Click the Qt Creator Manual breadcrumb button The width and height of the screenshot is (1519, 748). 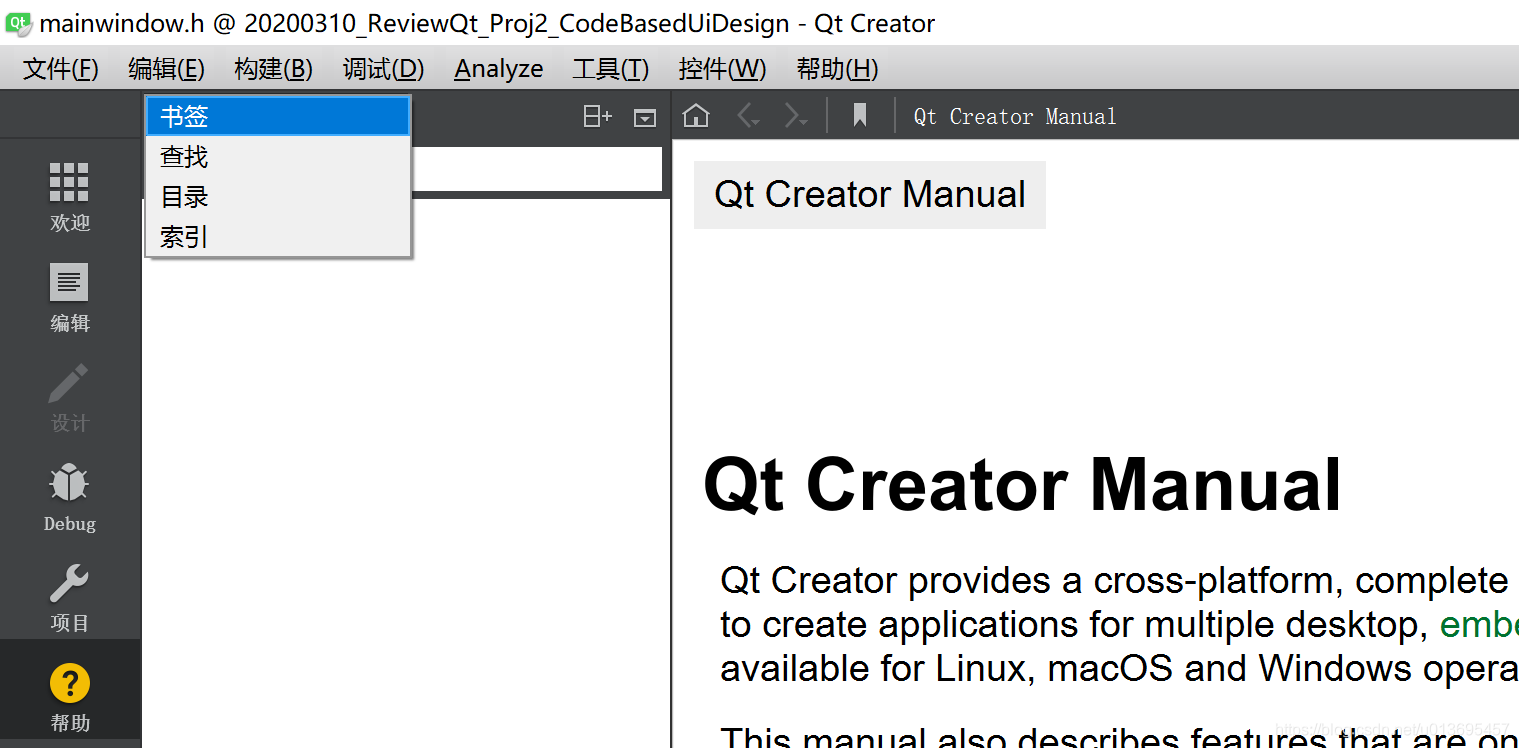coord(870,195)
